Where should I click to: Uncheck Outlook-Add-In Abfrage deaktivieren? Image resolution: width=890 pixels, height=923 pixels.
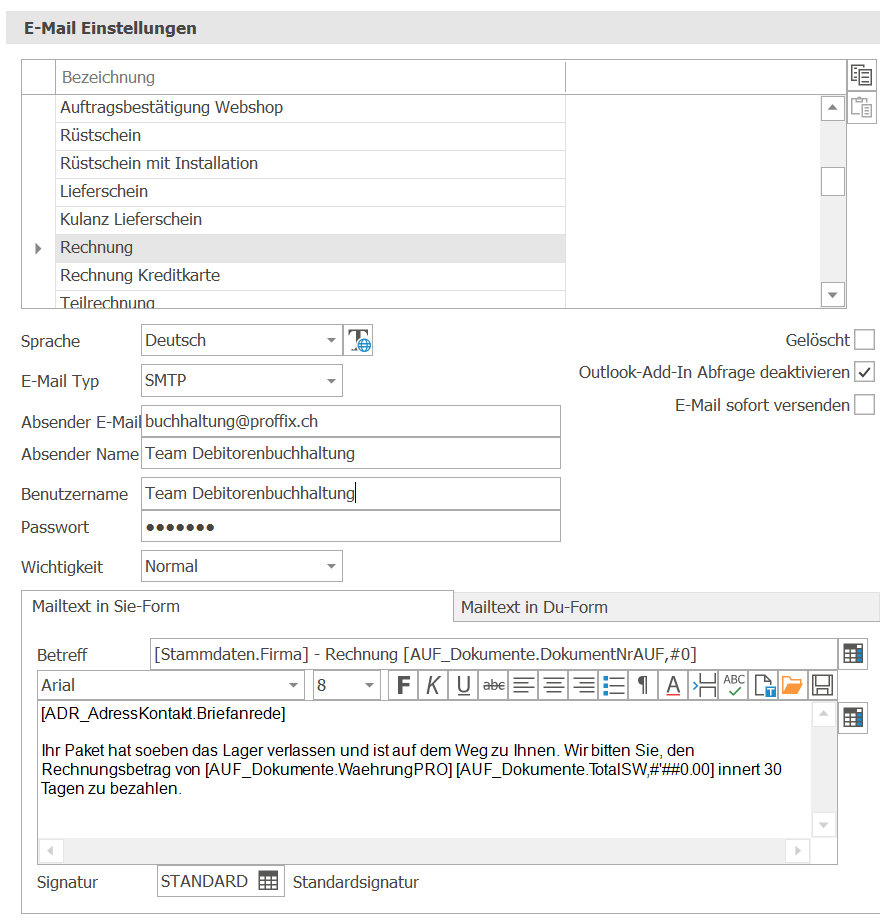click(864, 372)
